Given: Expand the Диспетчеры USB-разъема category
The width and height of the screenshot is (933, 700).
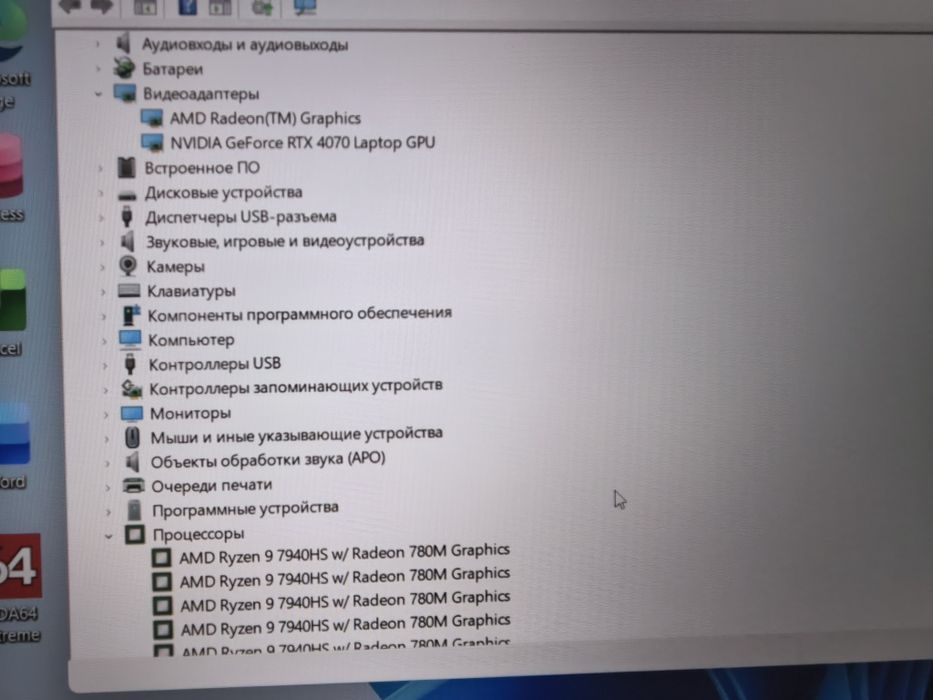Looking at the screenshot, I should coord(101,218).
